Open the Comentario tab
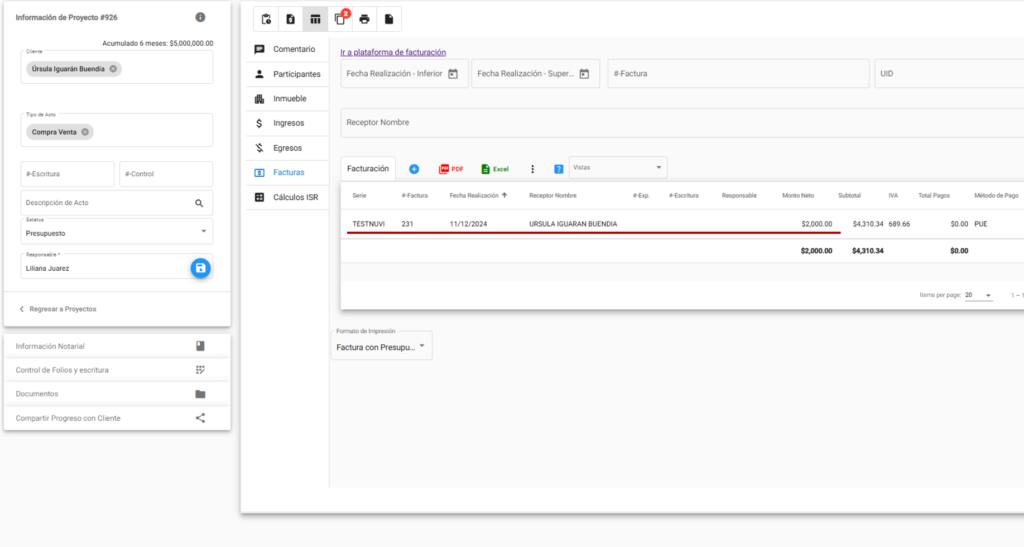The image size is (1024, 547). pyautogui.click(x=287, y=49)
